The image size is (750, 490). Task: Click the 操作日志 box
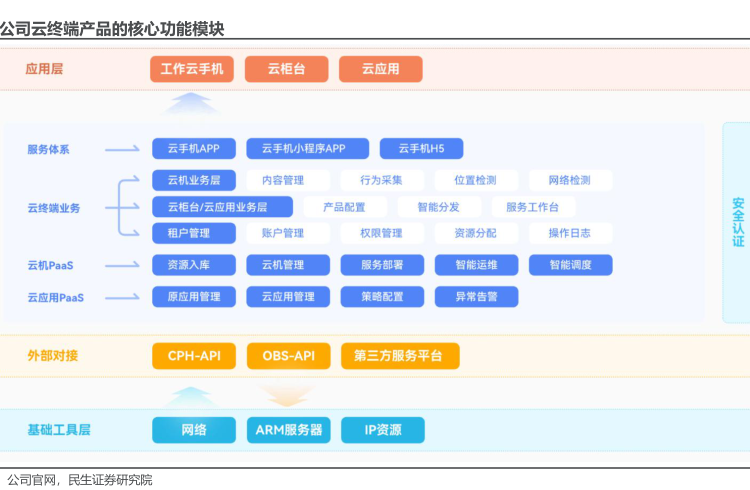(x=571, y=233)
